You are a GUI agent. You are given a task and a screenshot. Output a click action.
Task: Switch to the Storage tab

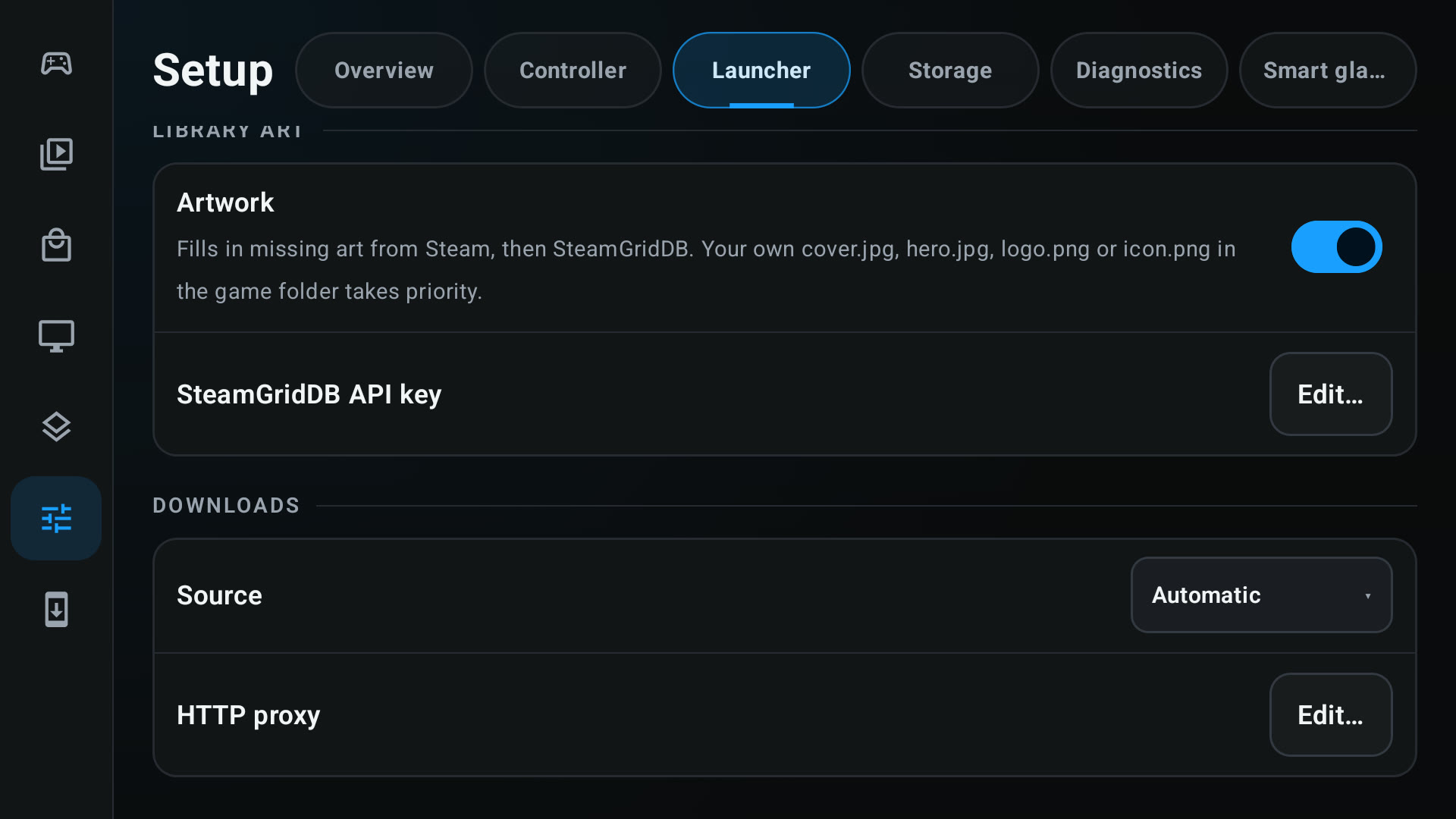tap(950, 70)
